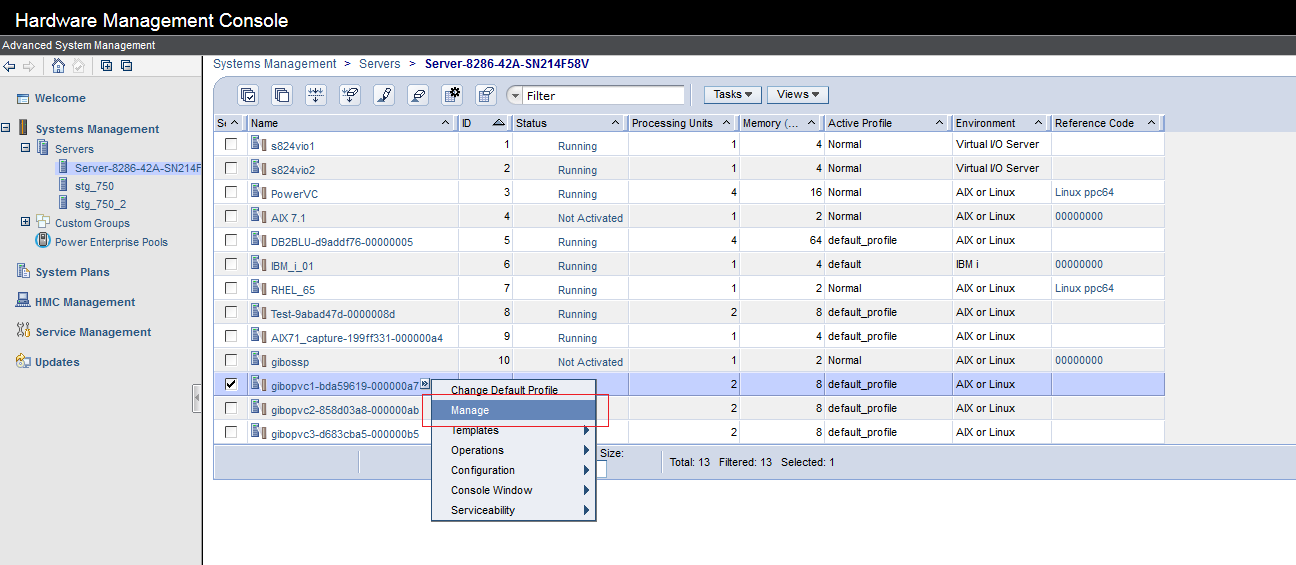Screen dimensions: 1296x565
Task: Click the home icon in navigation toolbar
Action: pyautogui.click(x=58, y=66)
